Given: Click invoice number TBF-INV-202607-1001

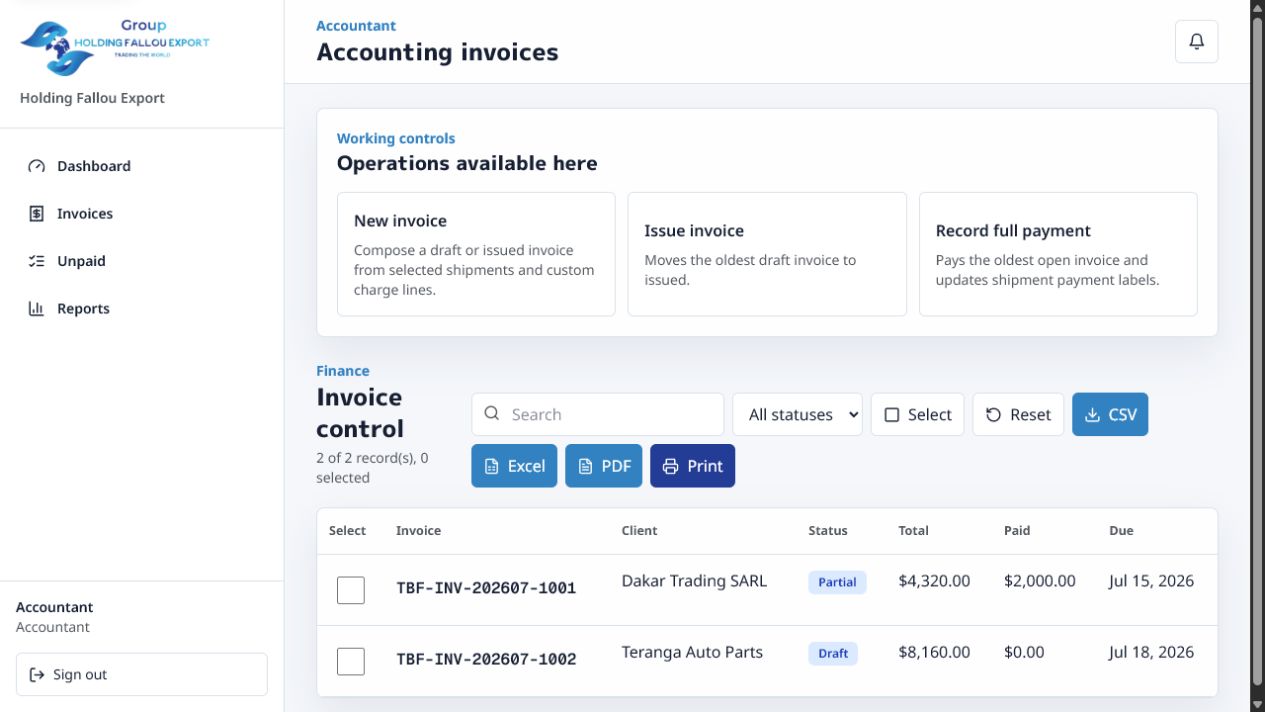Looking at the screenshot, I should [x=486, y=588].
